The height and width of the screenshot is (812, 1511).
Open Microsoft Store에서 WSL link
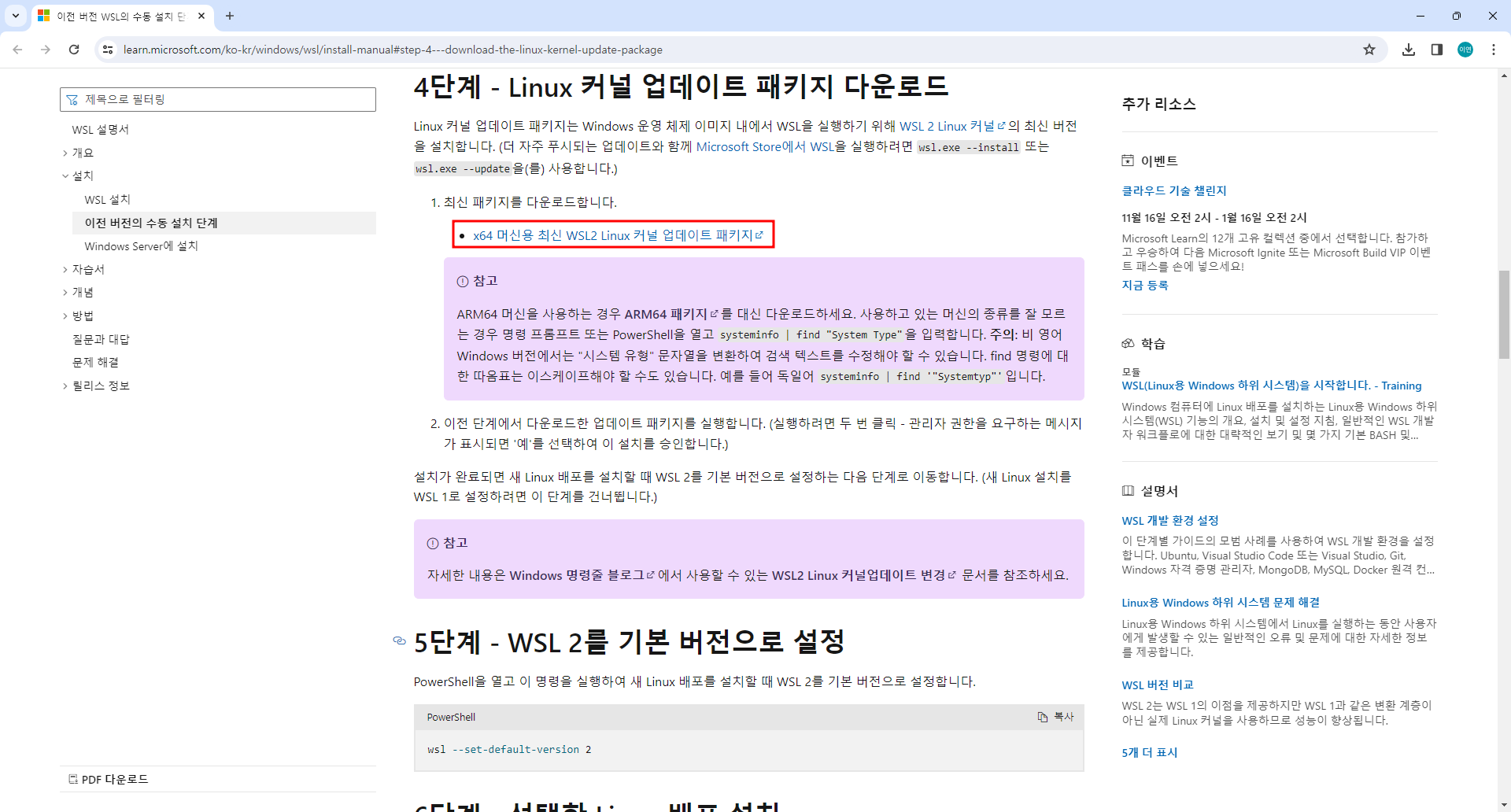click(765, 146)
